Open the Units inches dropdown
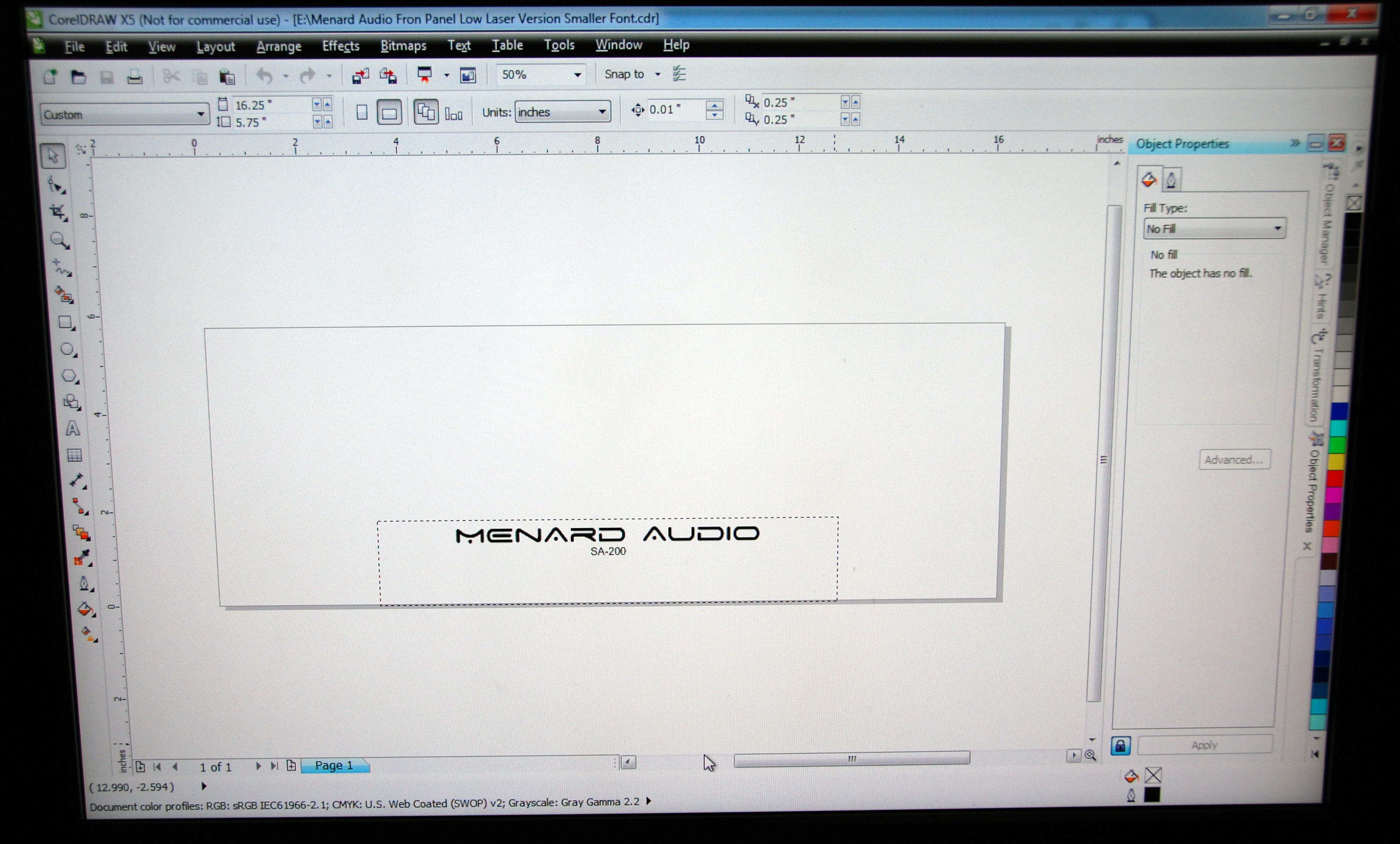 [x=602, y=112]
